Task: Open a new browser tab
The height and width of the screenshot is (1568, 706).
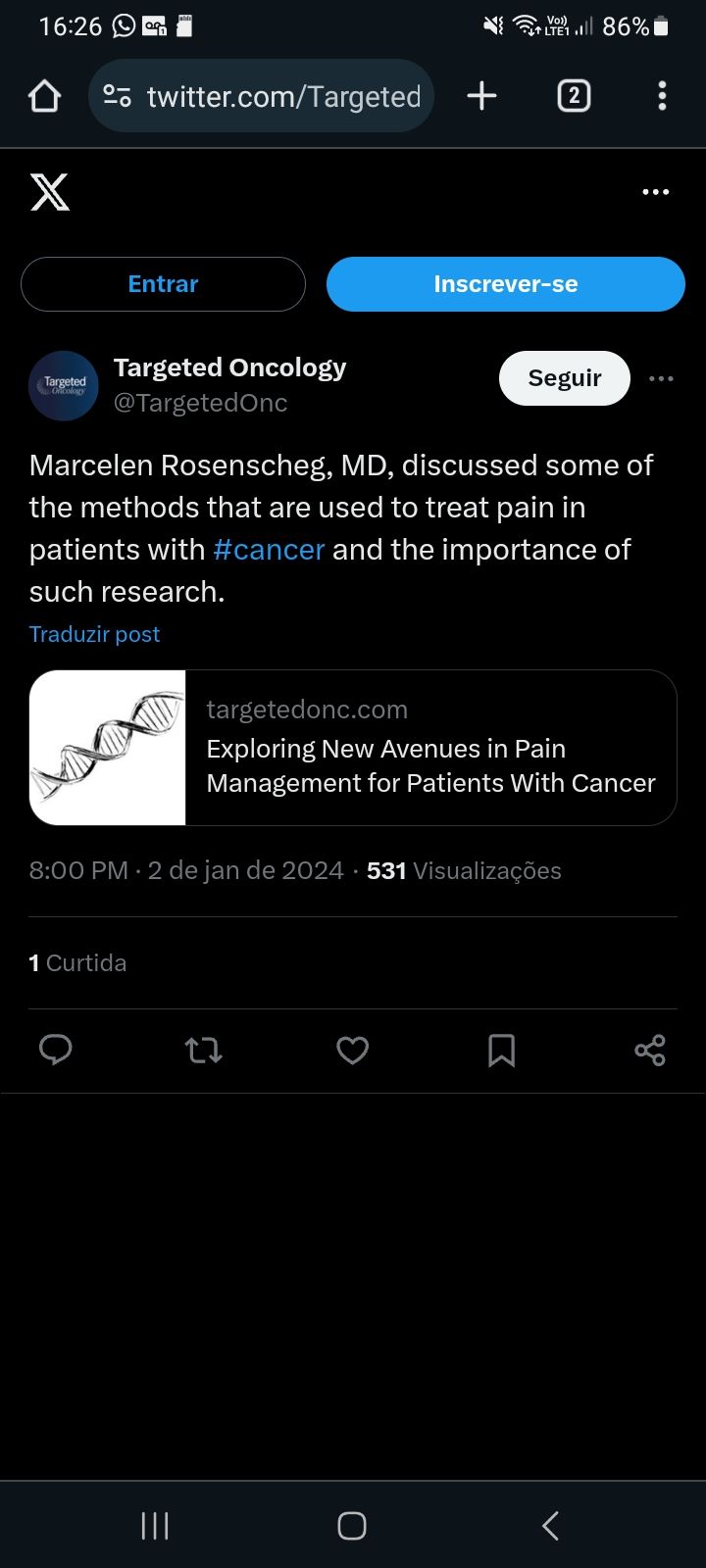Action: [x=481, y=96]
